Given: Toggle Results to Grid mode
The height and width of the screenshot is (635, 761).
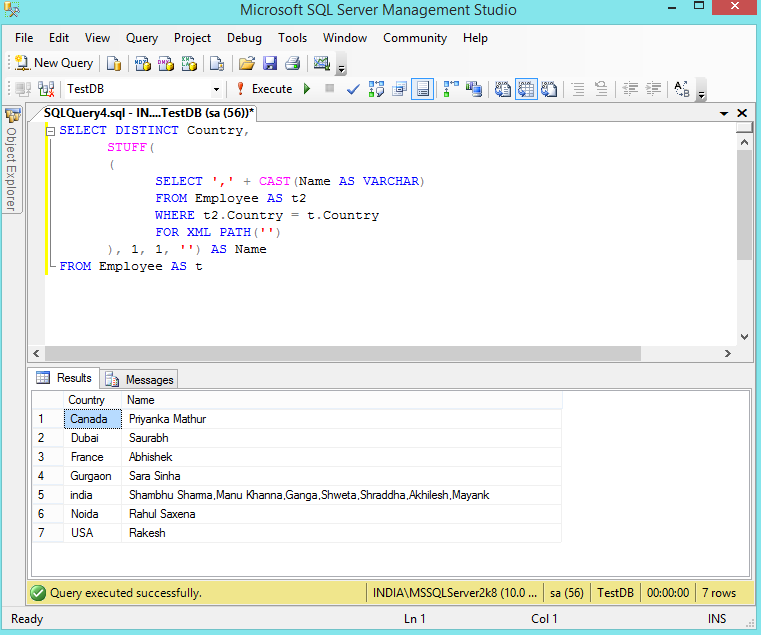Looking at the screenshot, I should (526, 89).
